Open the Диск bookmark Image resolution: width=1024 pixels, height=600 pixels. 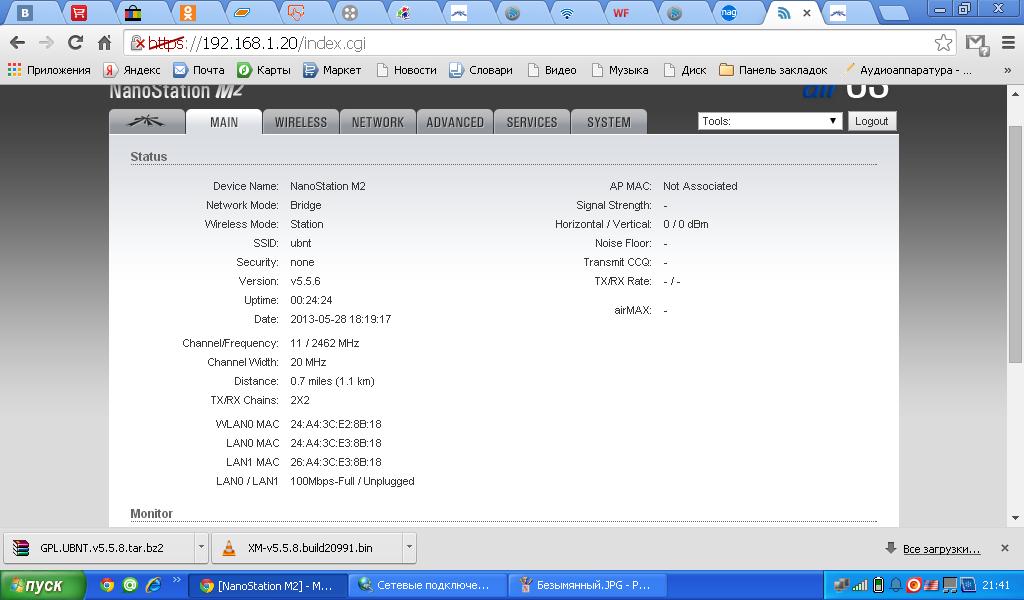684,70
